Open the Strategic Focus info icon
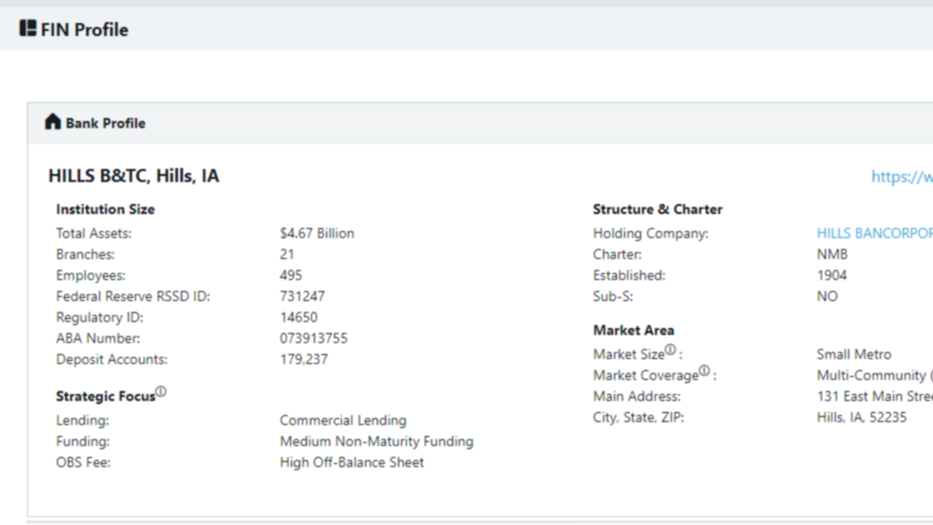933x525 pixels. (x=161, y=392)
